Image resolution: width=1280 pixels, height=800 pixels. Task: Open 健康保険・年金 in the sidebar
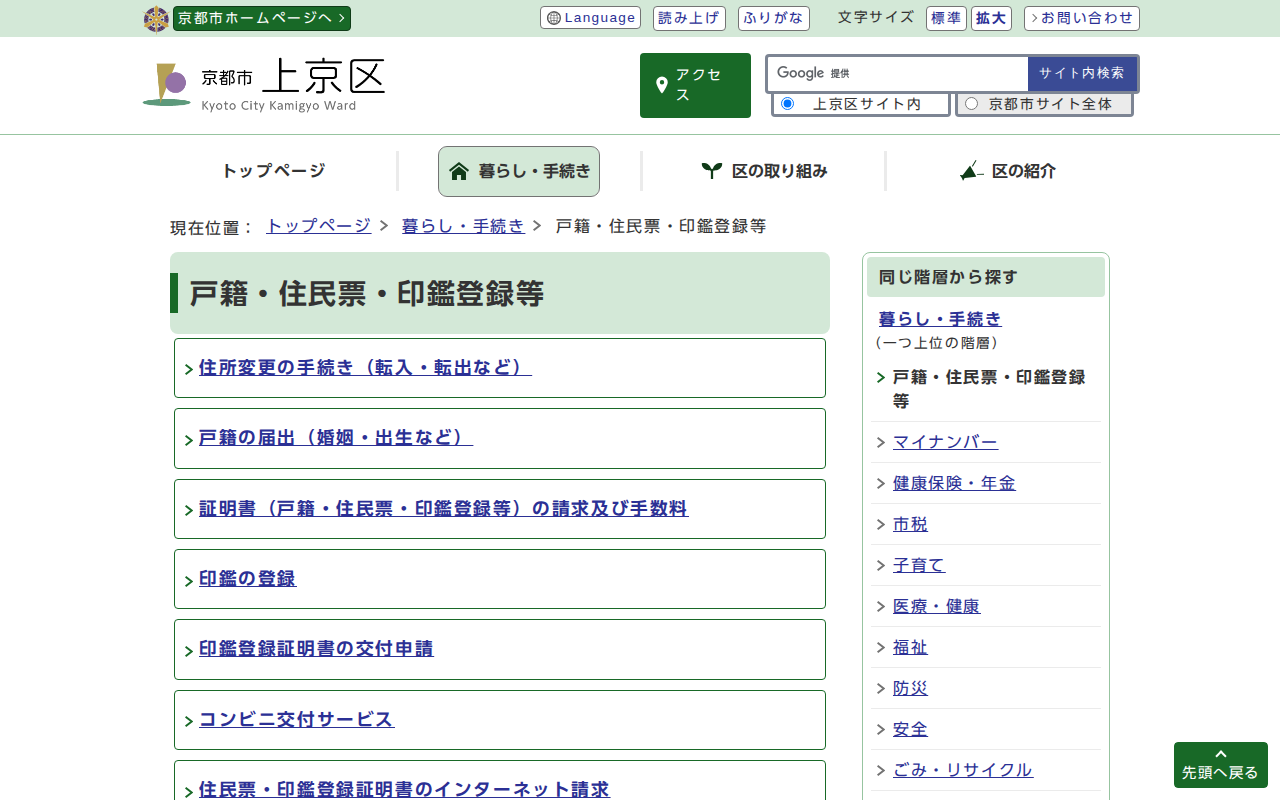(954, 483)
